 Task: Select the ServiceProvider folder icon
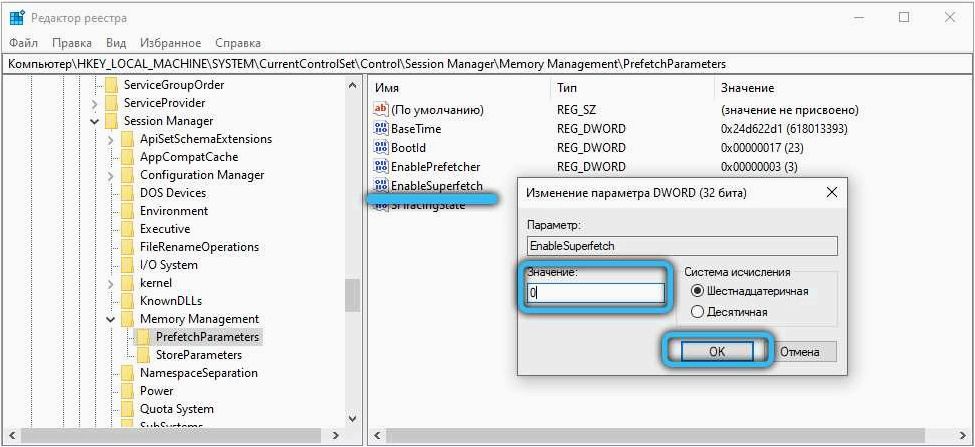point(111,103)
